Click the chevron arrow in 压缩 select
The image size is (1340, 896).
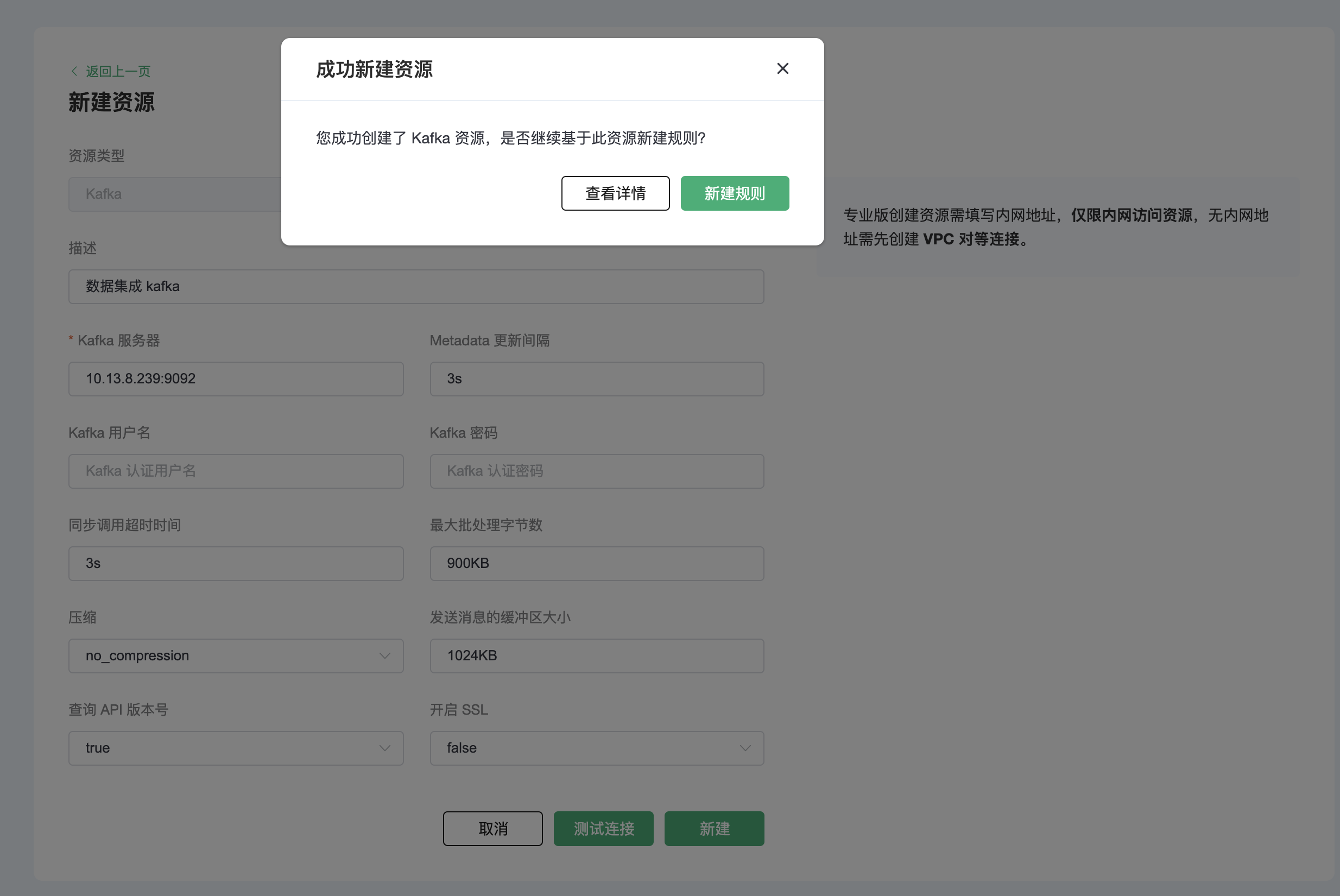click(384, 655)
